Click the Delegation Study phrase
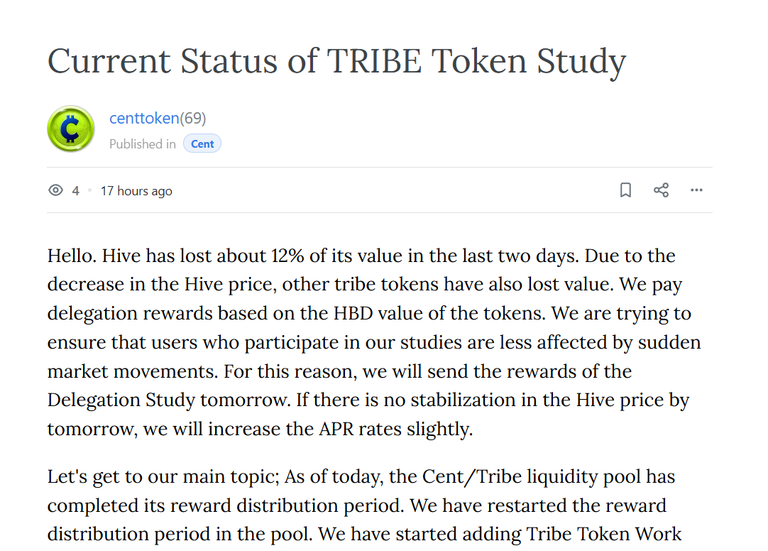Image resolution: width=768 pixels, height=551 pixels. (x=121, y=400)
